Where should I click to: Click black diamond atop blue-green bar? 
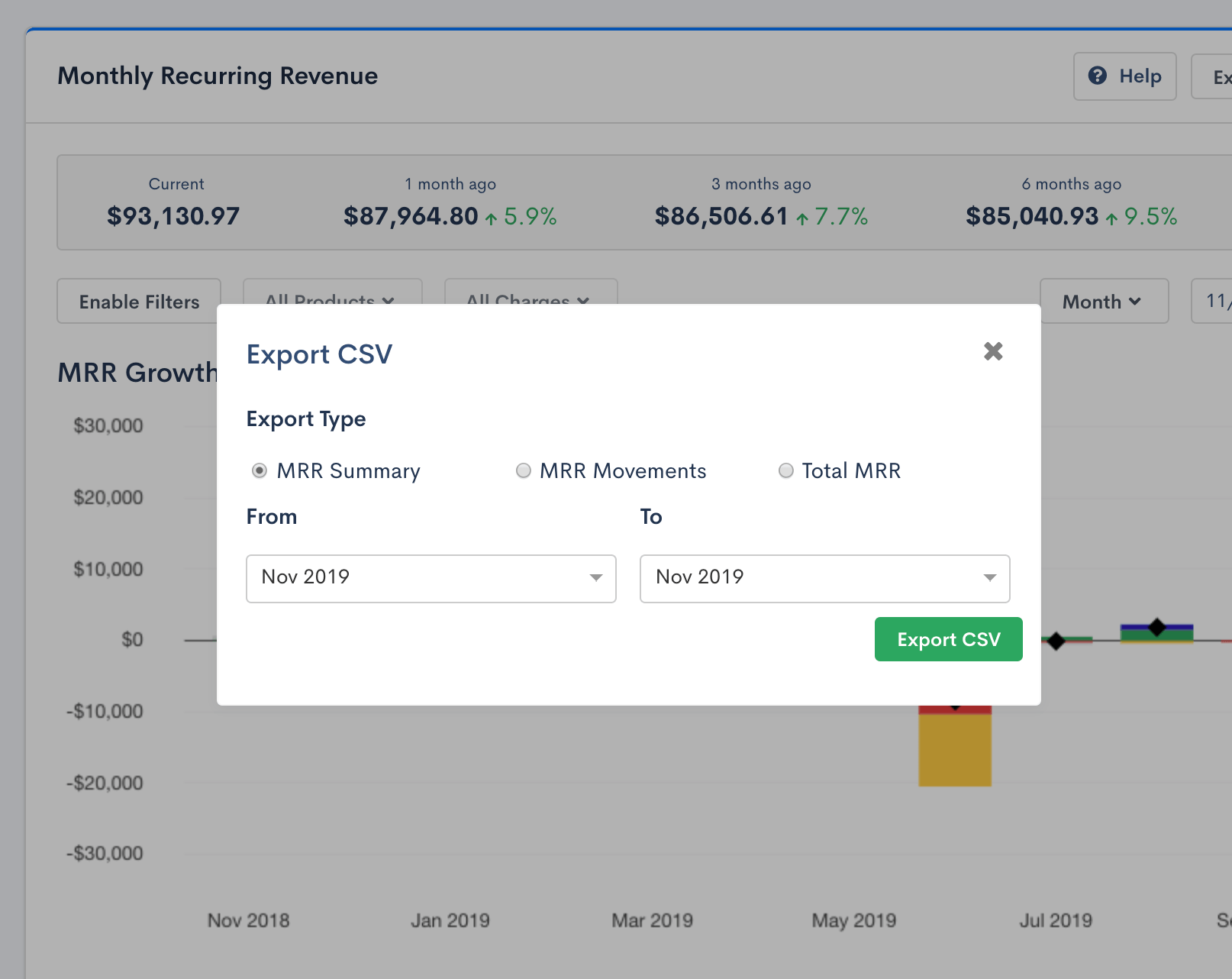1157,627
